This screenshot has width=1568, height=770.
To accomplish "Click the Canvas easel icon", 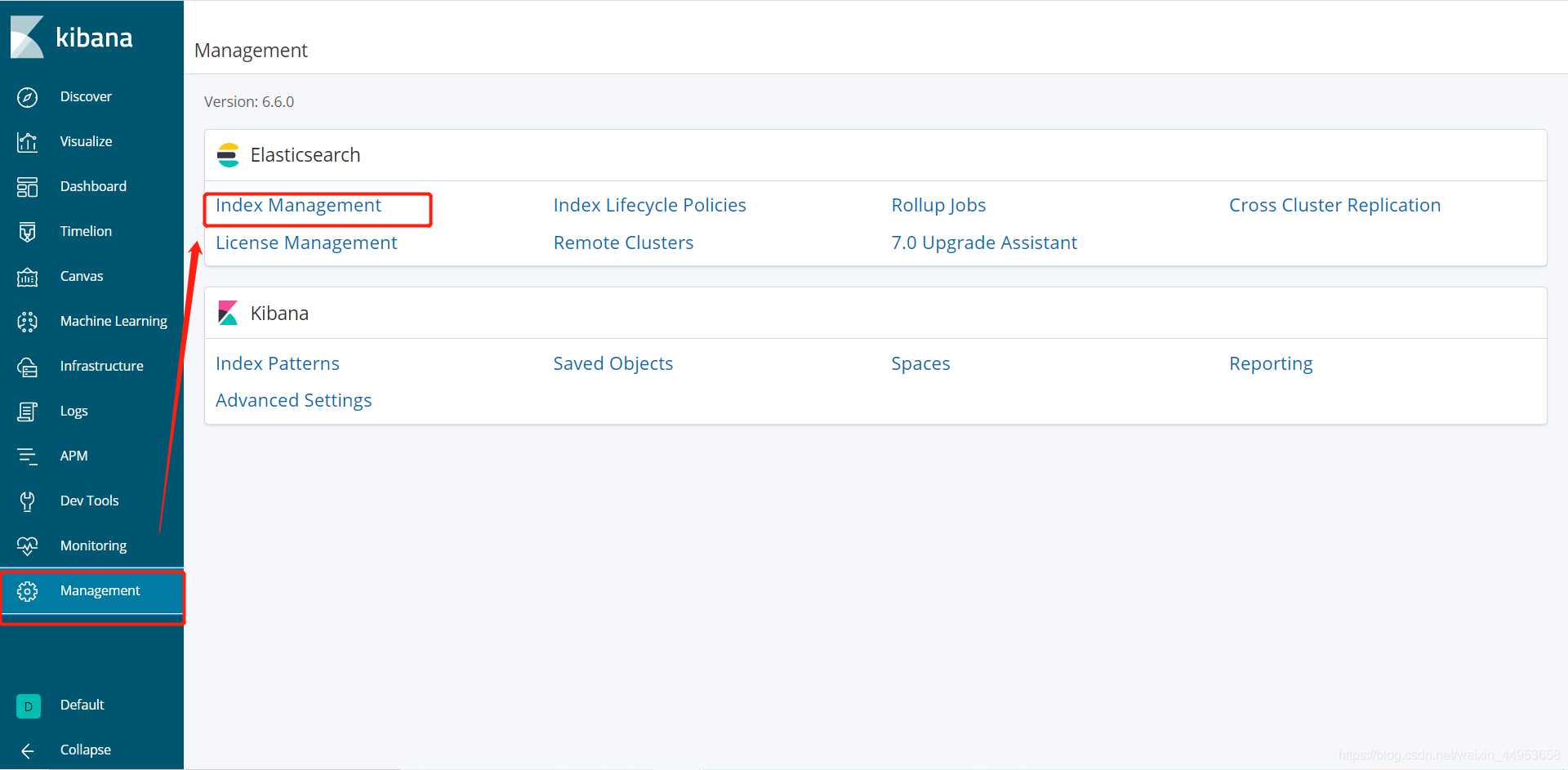I will click(x=27, y=277).
